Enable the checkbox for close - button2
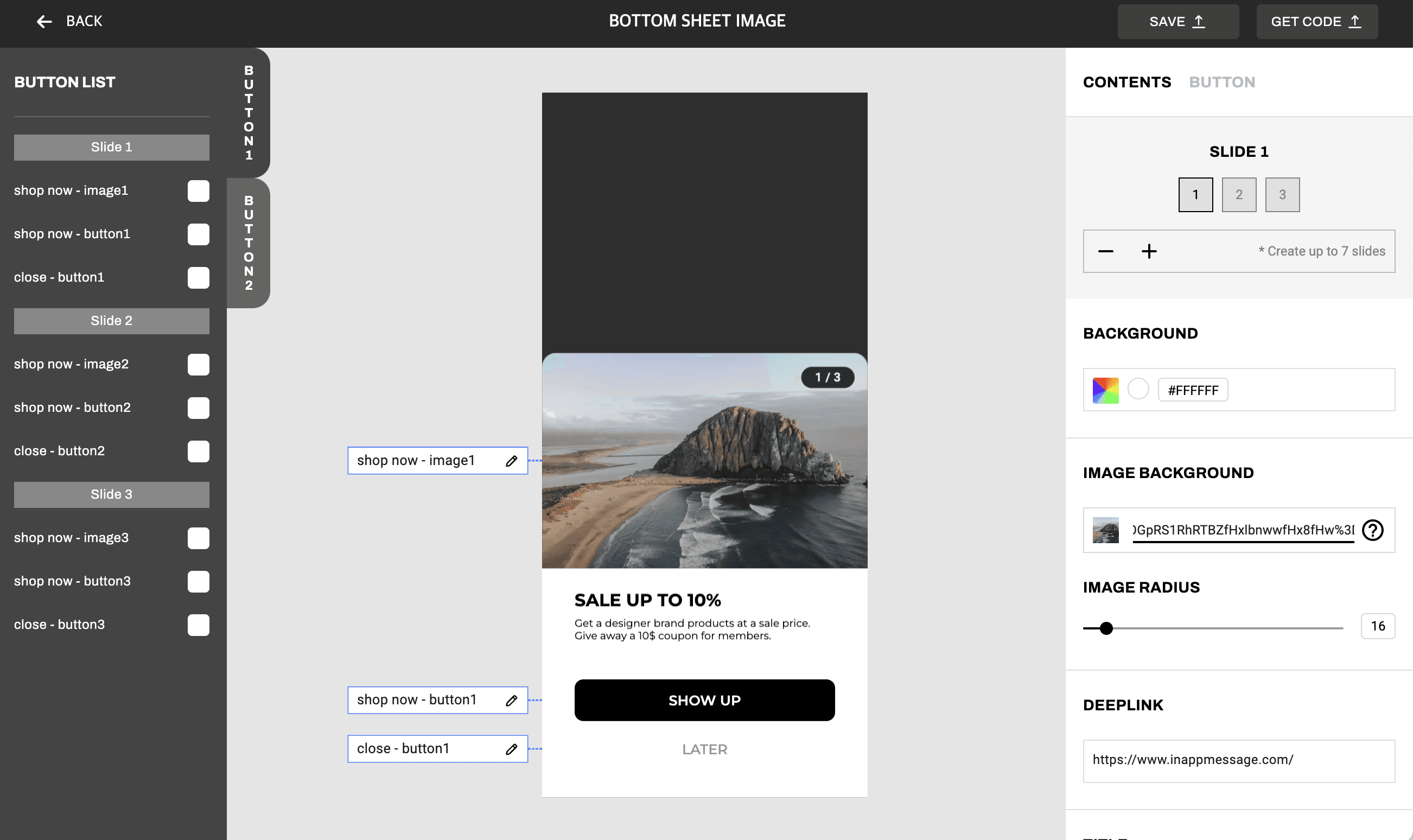The image size is (1413, 840). coord(198,451)
